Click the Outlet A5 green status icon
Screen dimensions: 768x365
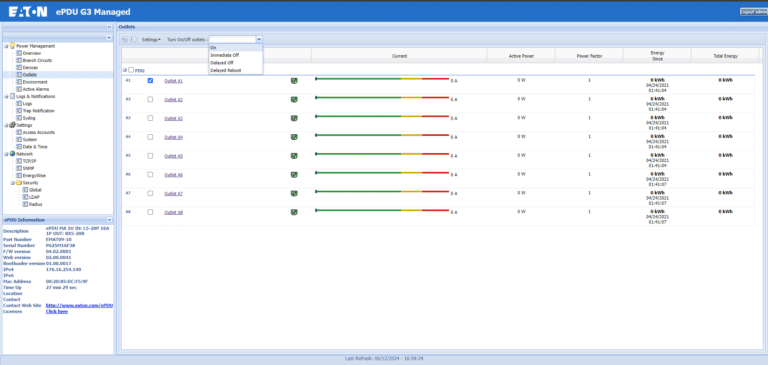click(294, 156)
